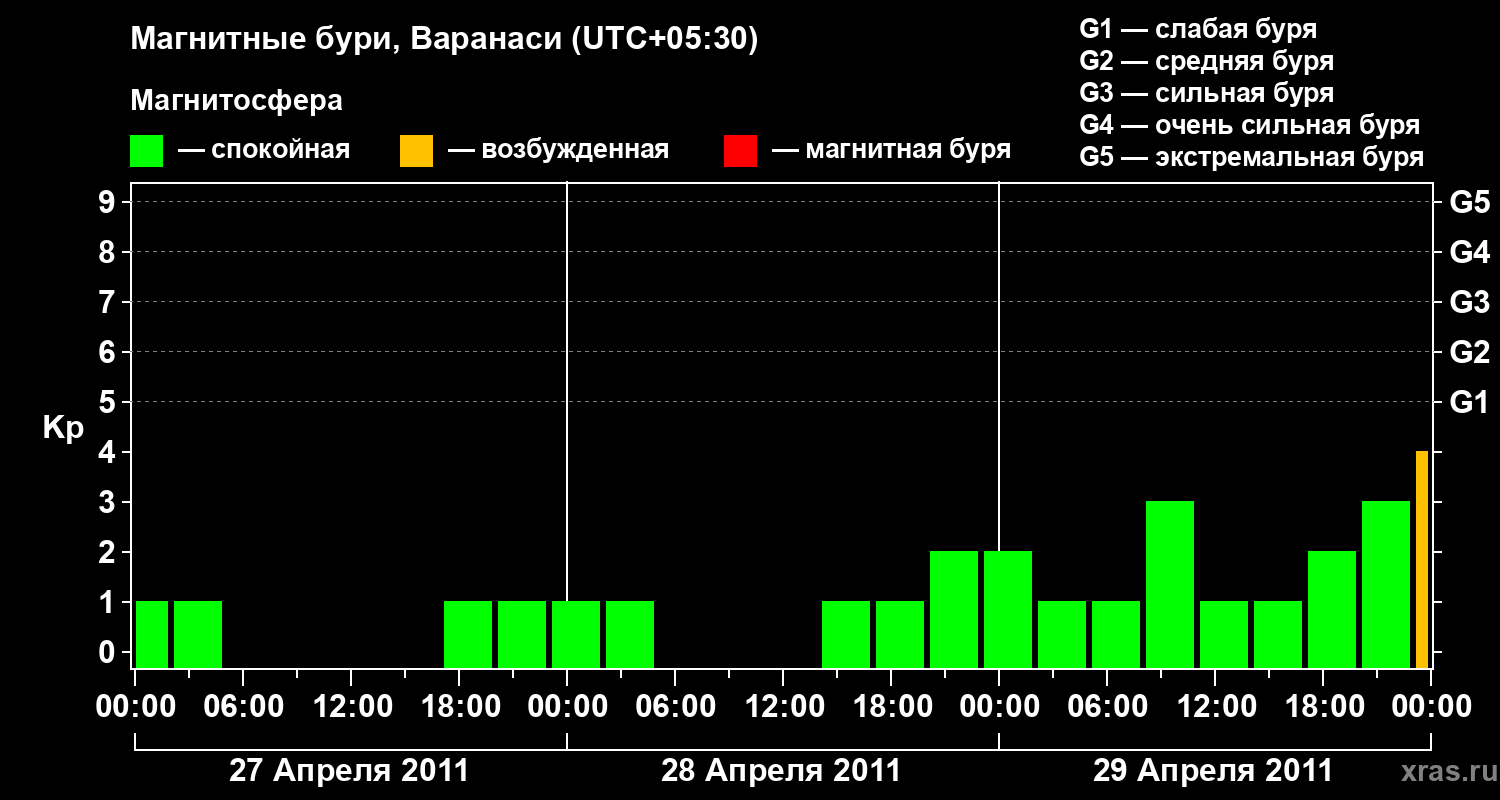
Task: Click the first green bar at 00:00 on 27 April
Action: tap(152, 635)
